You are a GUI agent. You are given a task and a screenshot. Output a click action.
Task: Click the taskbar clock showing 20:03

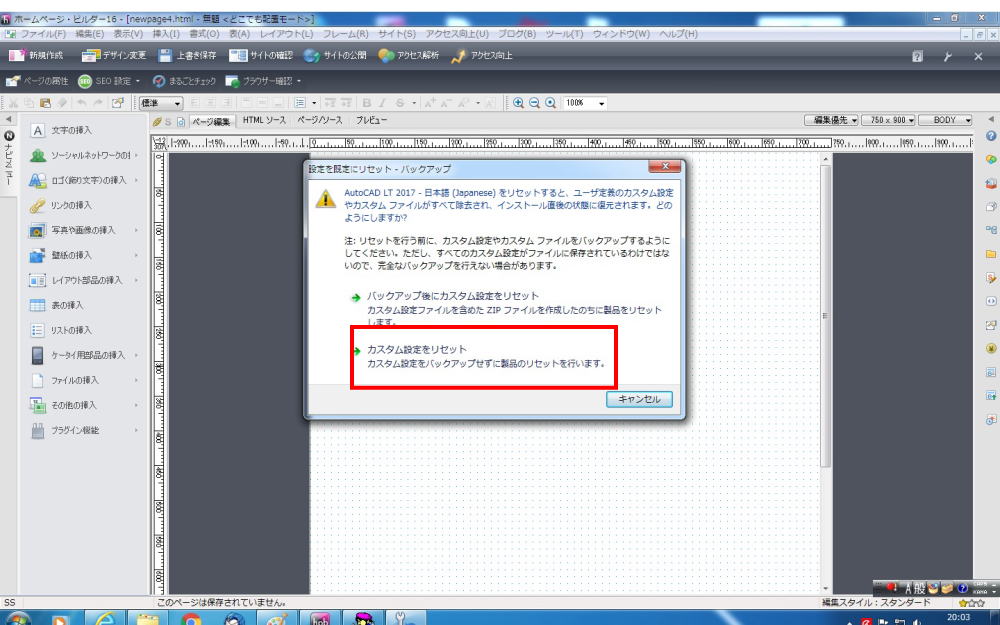point(959,617)
